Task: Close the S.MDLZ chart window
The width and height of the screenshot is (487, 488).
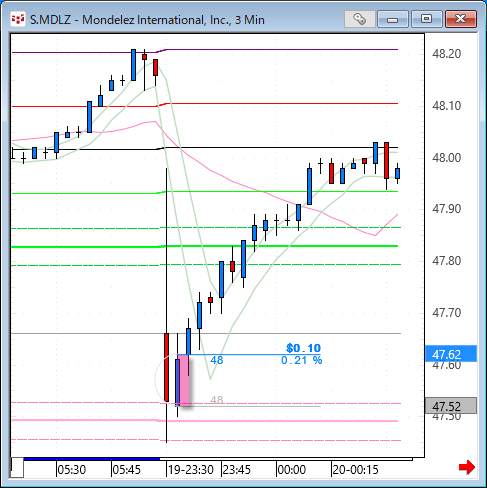Action: (461, 19)
